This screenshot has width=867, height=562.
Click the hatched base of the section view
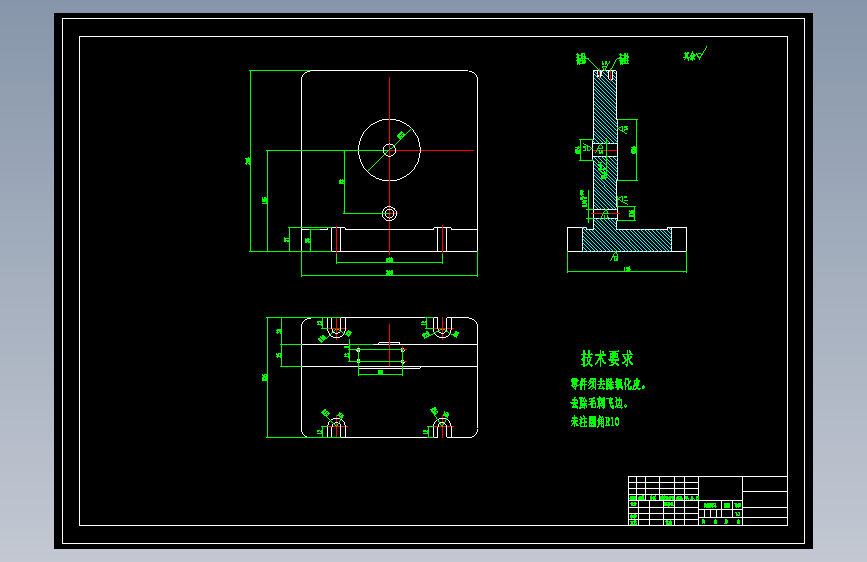click(x=627, y=240)
